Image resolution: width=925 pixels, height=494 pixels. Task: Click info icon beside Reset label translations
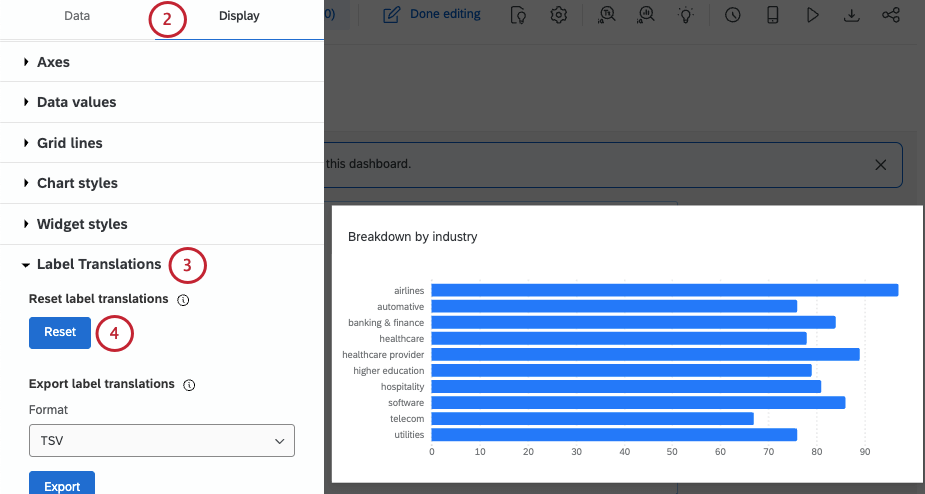coord(183,299)
